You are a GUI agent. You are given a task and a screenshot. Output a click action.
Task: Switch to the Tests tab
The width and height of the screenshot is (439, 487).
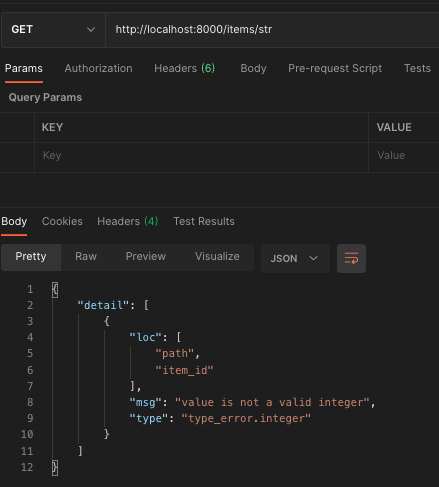point(417,68)
